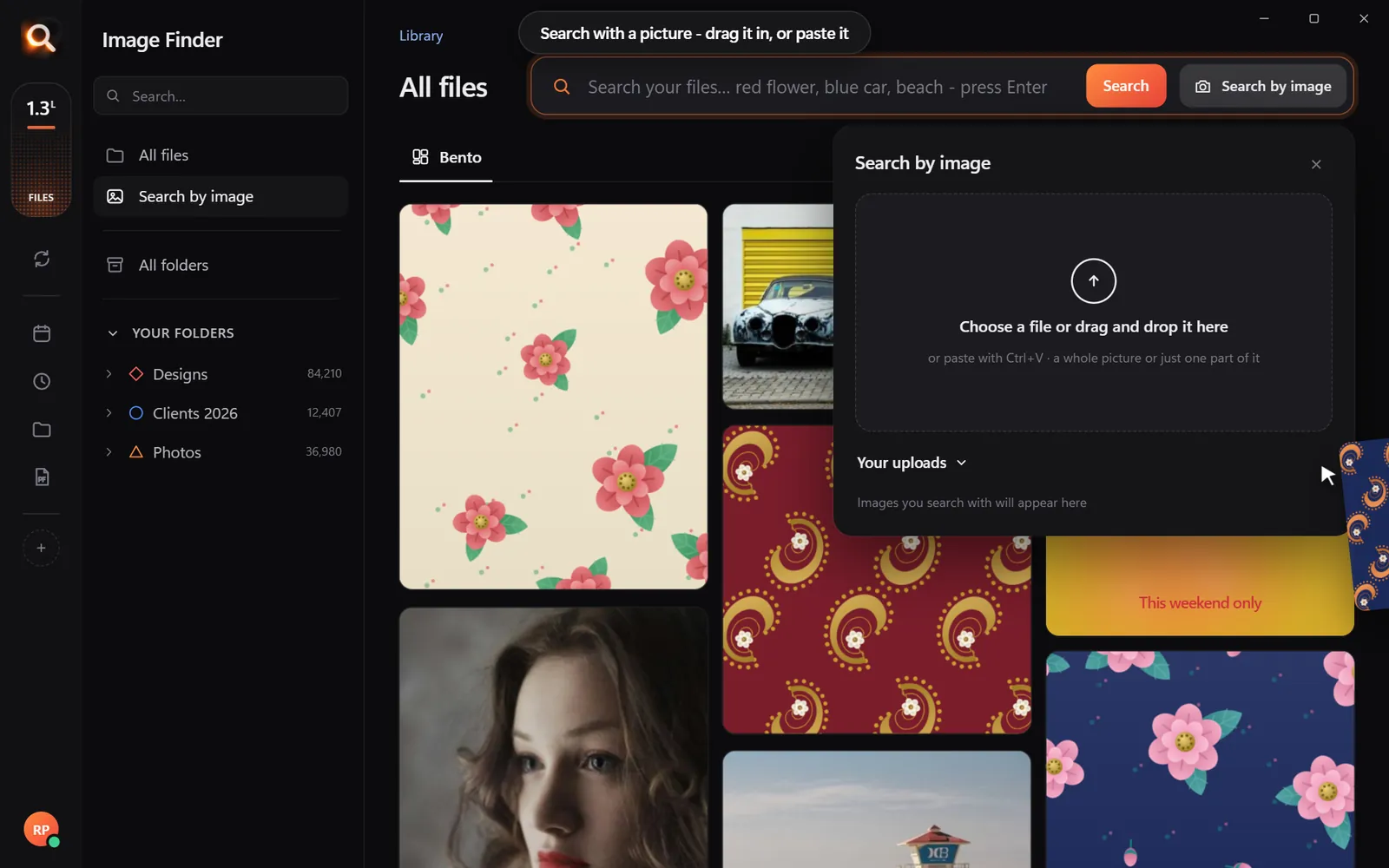Click the 84,210 count beside Designs
Screen dimensions: 1389x868
[324, 373]
